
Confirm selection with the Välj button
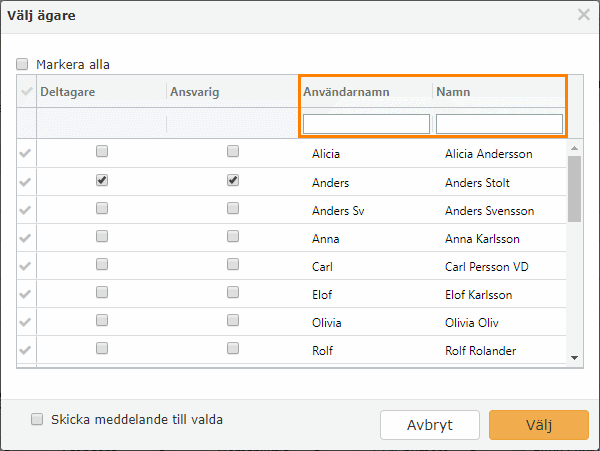539,425
